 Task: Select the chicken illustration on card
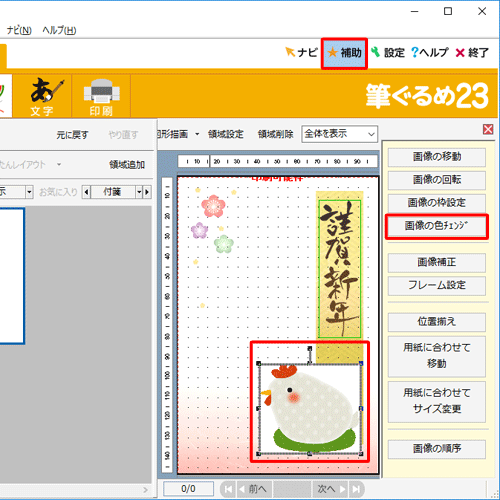(x=310, y=408)
